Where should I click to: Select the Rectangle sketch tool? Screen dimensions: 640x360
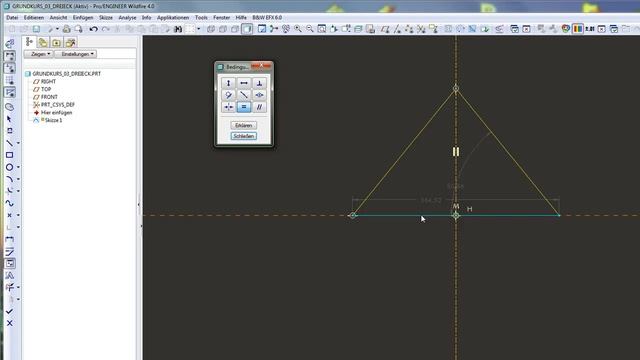click(9, 155)
